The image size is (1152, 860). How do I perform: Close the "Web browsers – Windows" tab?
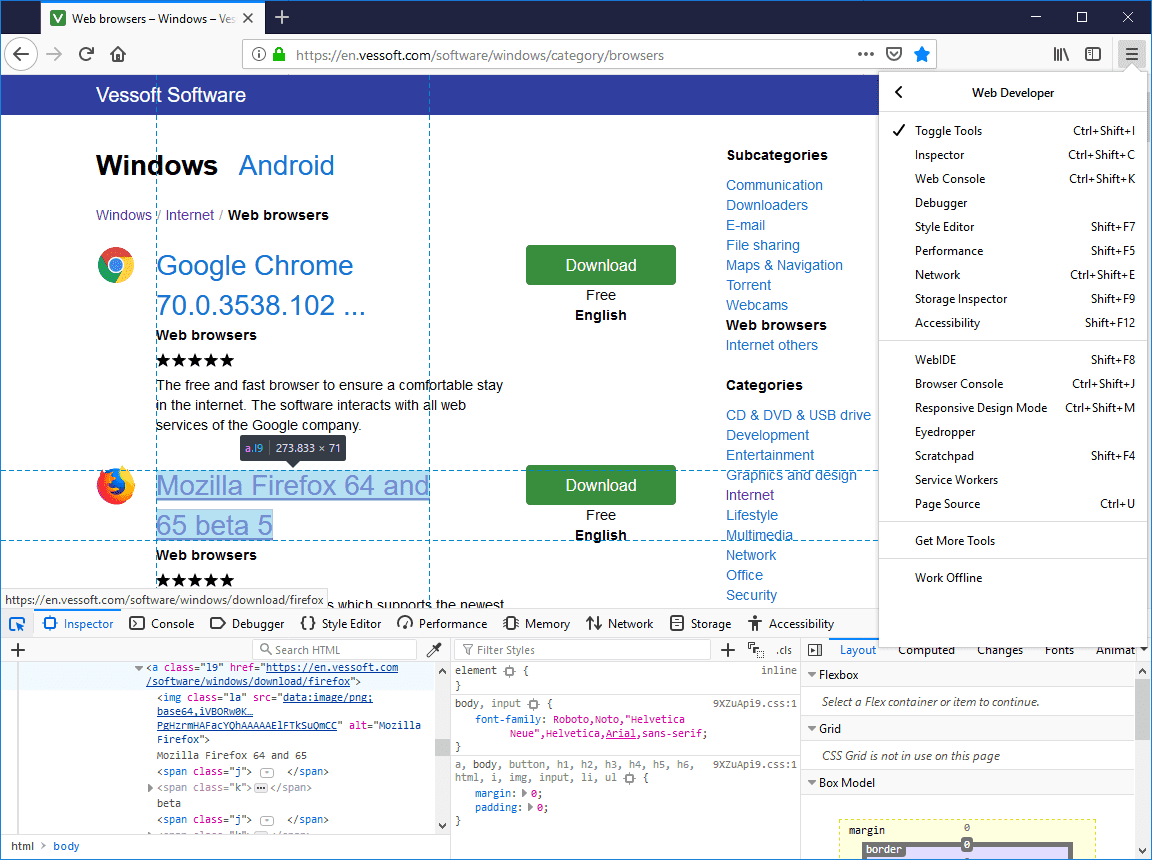click(248, 18)
